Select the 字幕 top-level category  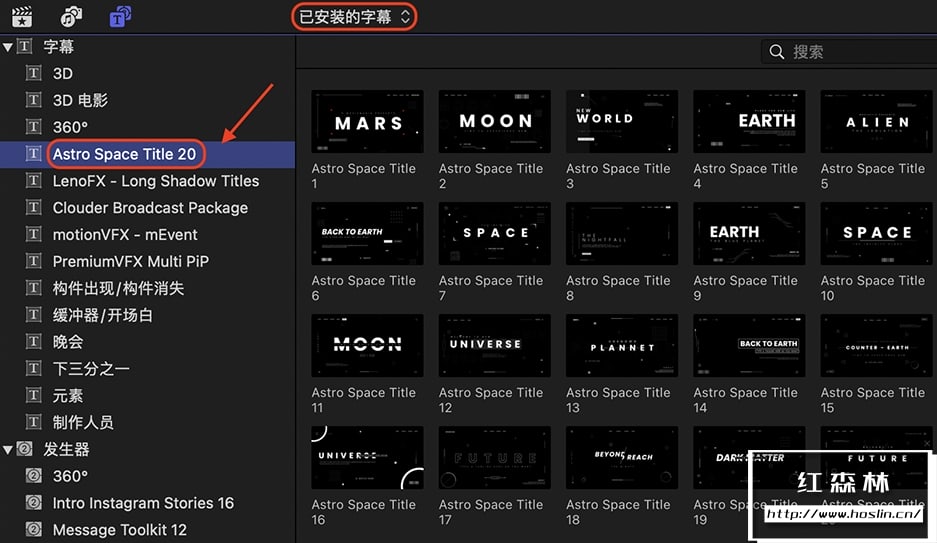tap(59, 47)
